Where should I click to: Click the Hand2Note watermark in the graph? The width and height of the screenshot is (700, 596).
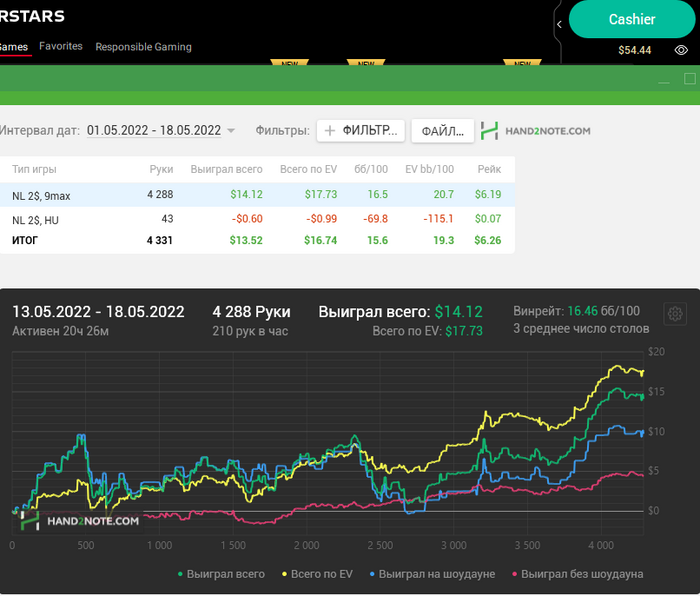pos(78,519)
